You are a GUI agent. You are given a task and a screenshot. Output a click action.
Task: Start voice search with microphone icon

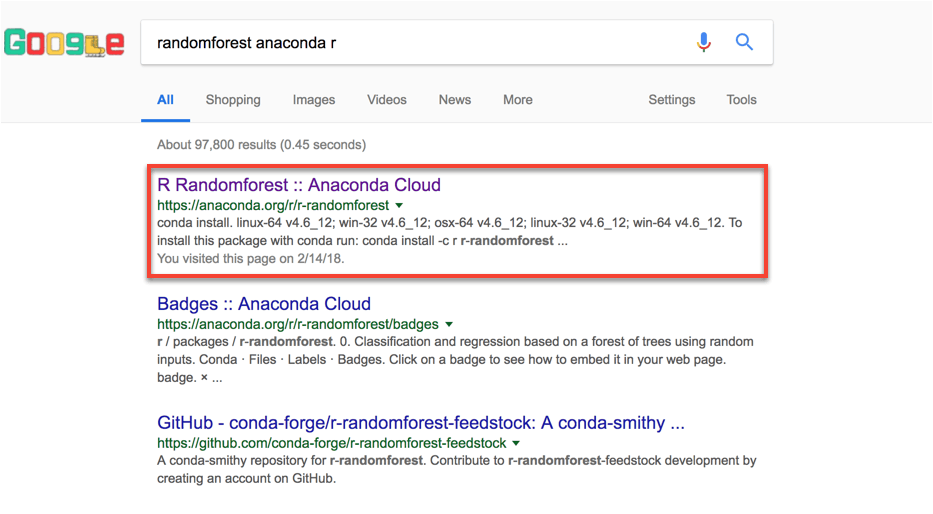click(703, 42)
